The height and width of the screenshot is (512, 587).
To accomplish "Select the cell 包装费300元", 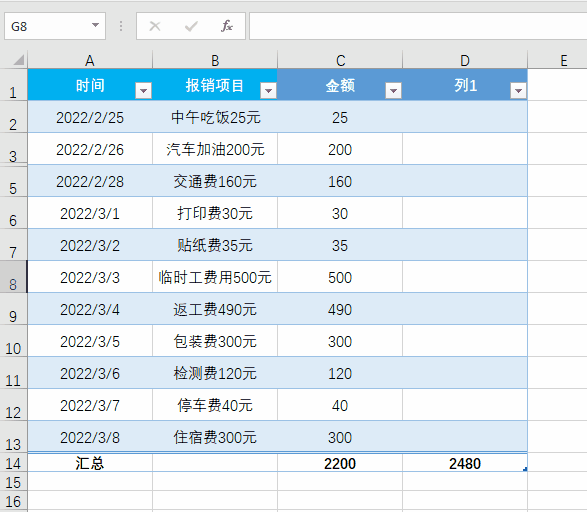I will tap(215, 341).
